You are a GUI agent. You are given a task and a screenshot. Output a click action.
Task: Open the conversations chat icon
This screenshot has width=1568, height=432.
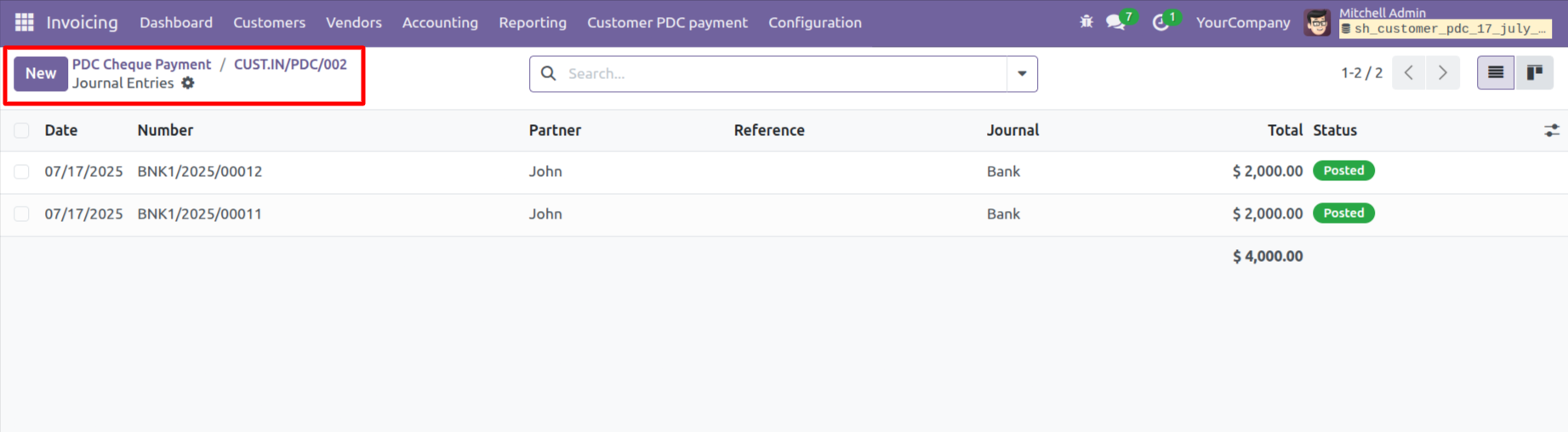point(1115,23)
